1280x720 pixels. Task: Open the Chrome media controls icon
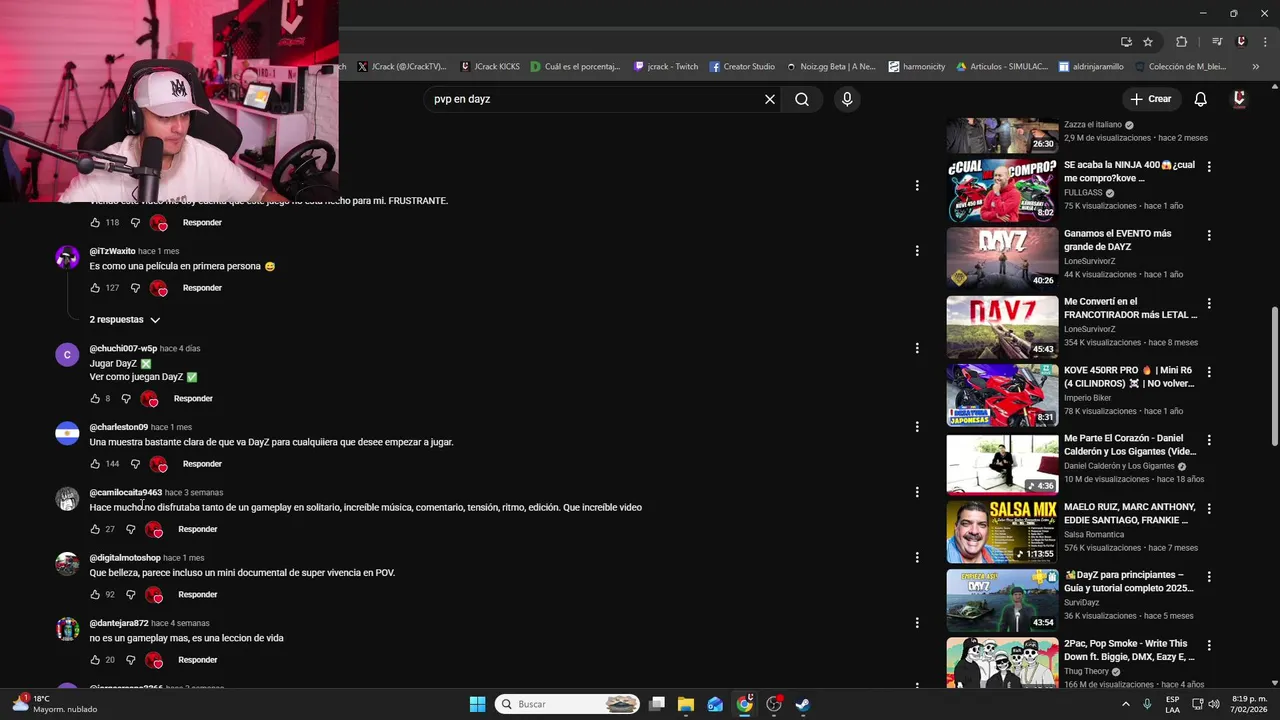[1217, 42]
